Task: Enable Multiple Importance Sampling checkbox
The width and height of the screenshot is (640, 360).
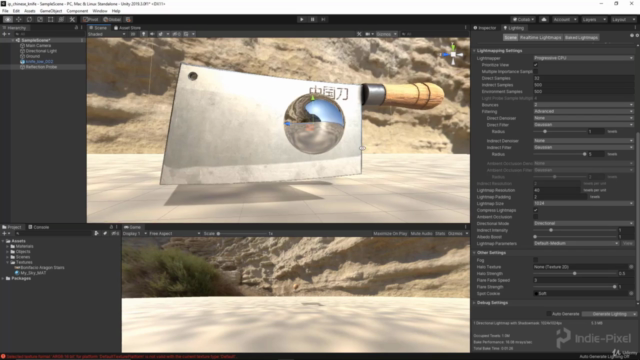Action: pos(536,71)
